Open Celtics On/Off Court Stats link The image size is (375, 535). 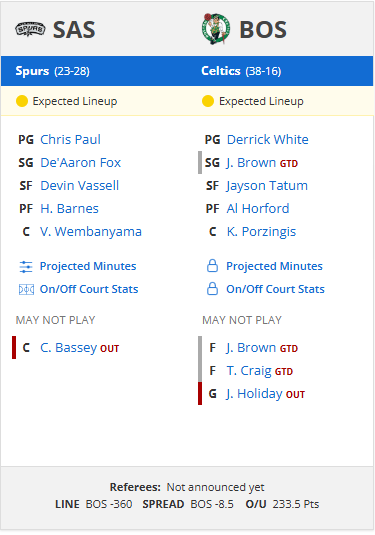[x=275, y=289]
